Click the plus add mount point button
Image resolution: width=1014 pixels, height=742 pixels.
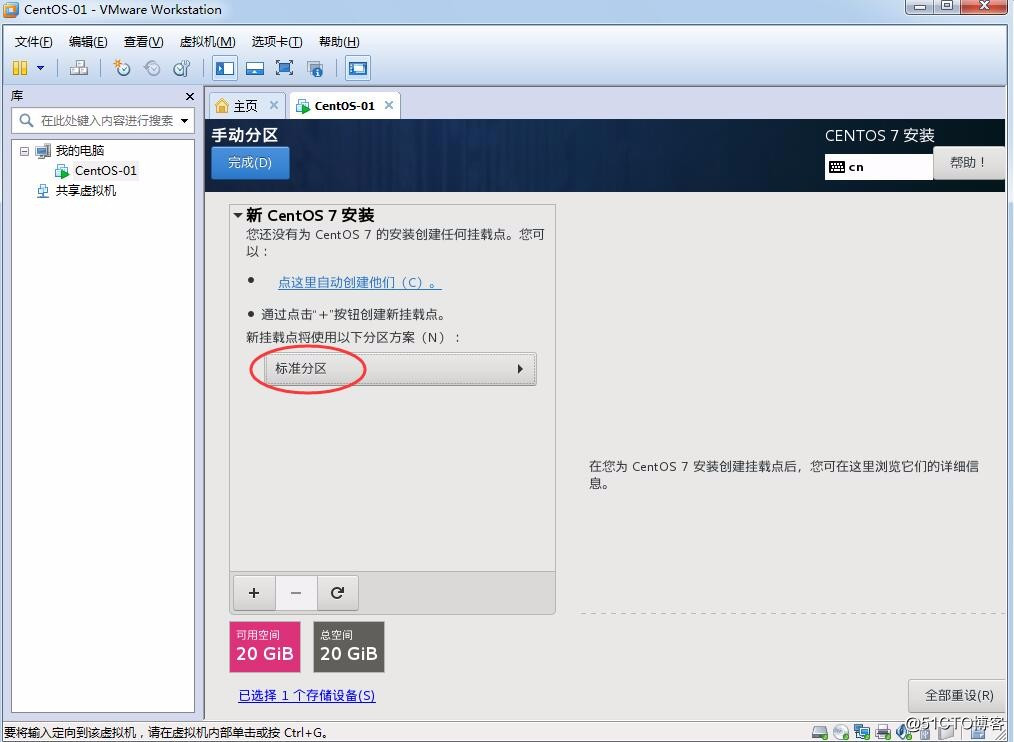point(254,593)
